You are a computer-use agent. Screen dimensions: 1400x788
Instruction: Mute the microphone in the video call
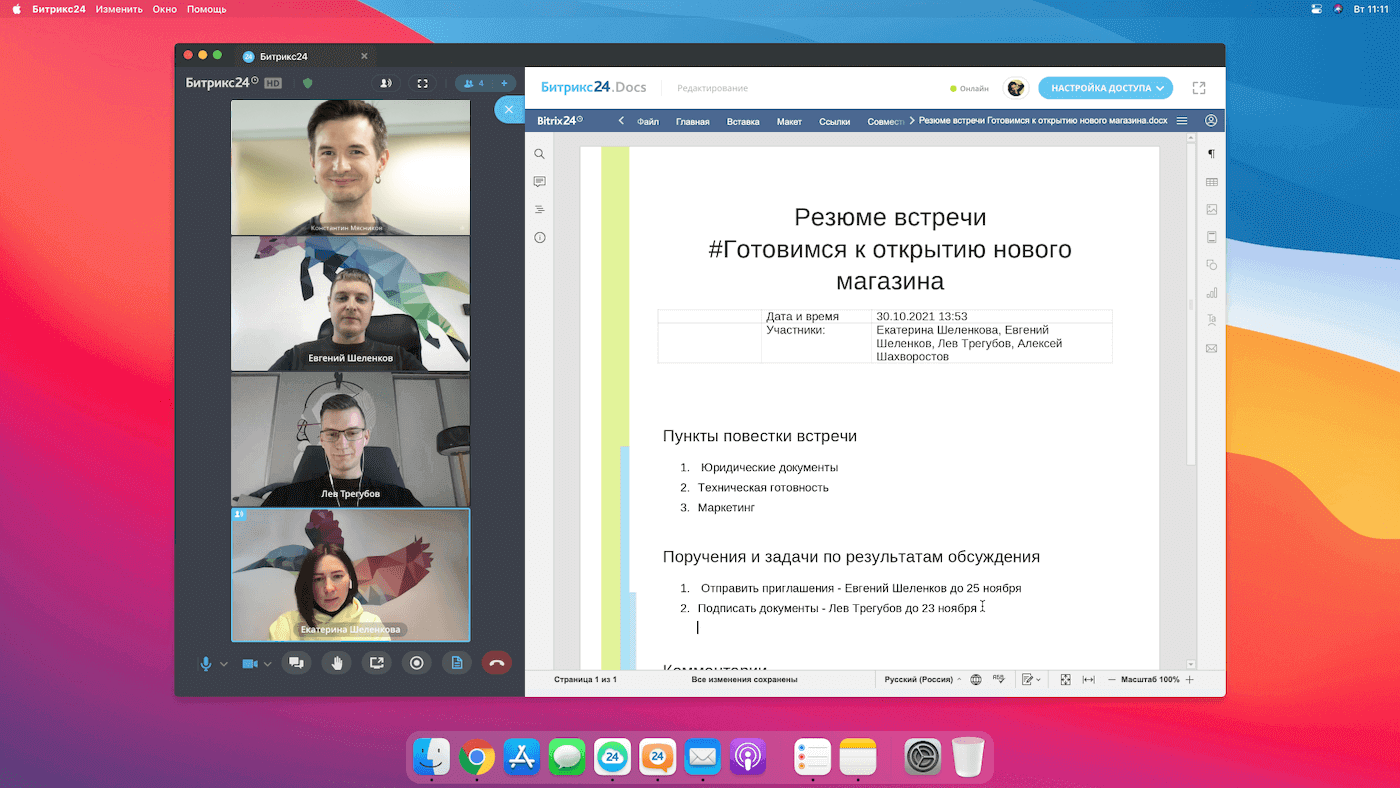[x=204, y=662]
